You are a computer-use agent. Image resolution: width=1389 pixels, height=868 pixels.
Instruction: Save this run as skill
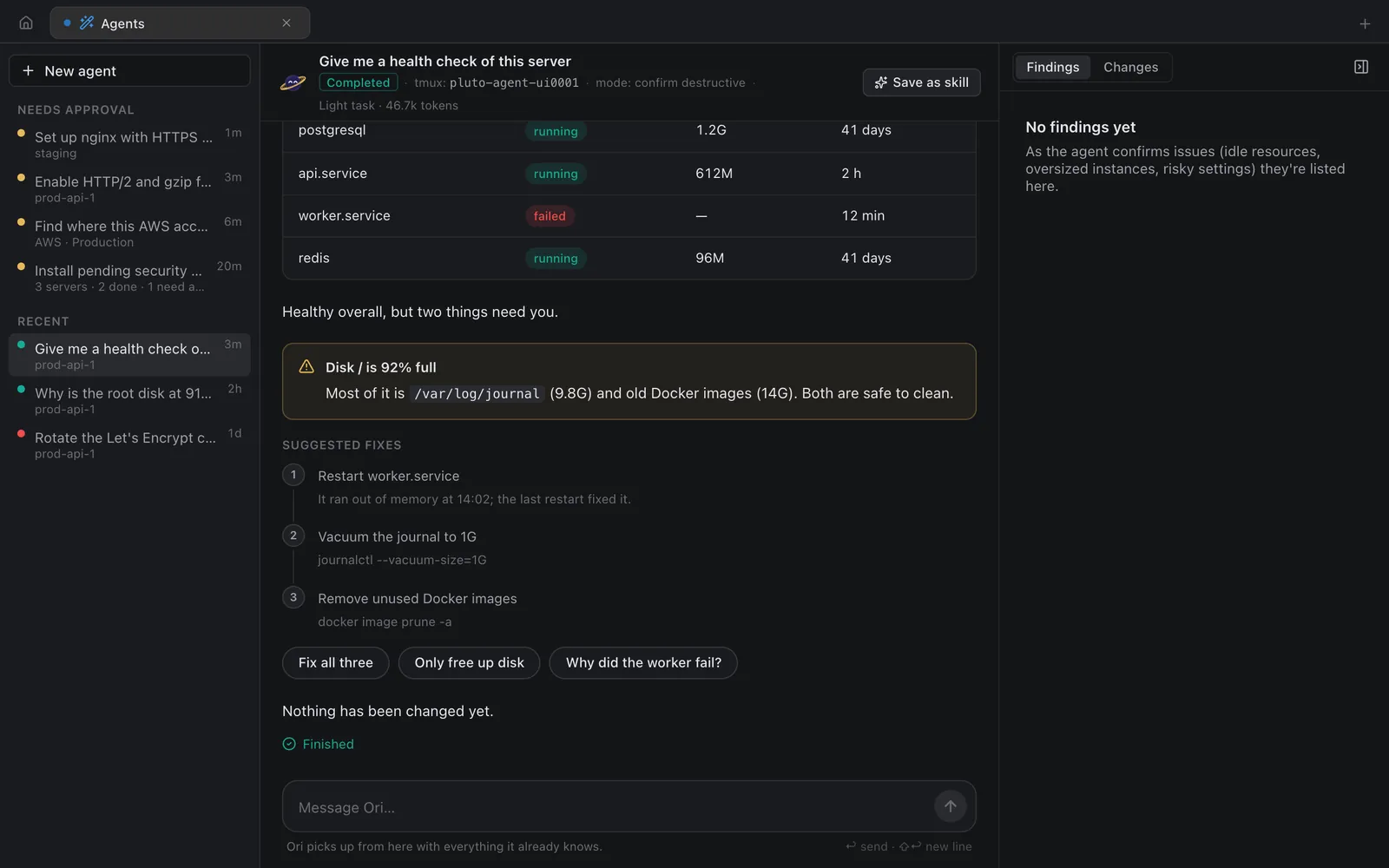point(921,82)
